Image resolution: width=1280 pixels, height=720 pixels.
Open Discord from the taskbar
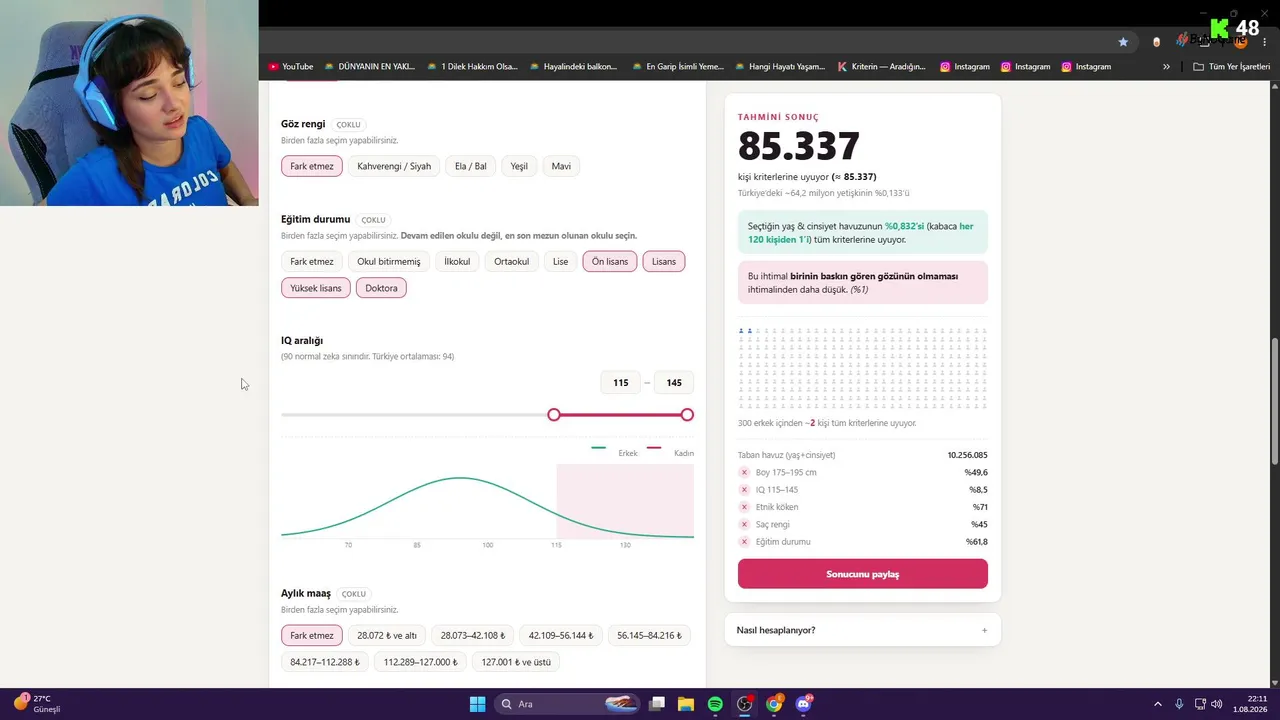(x=803, y=704)
